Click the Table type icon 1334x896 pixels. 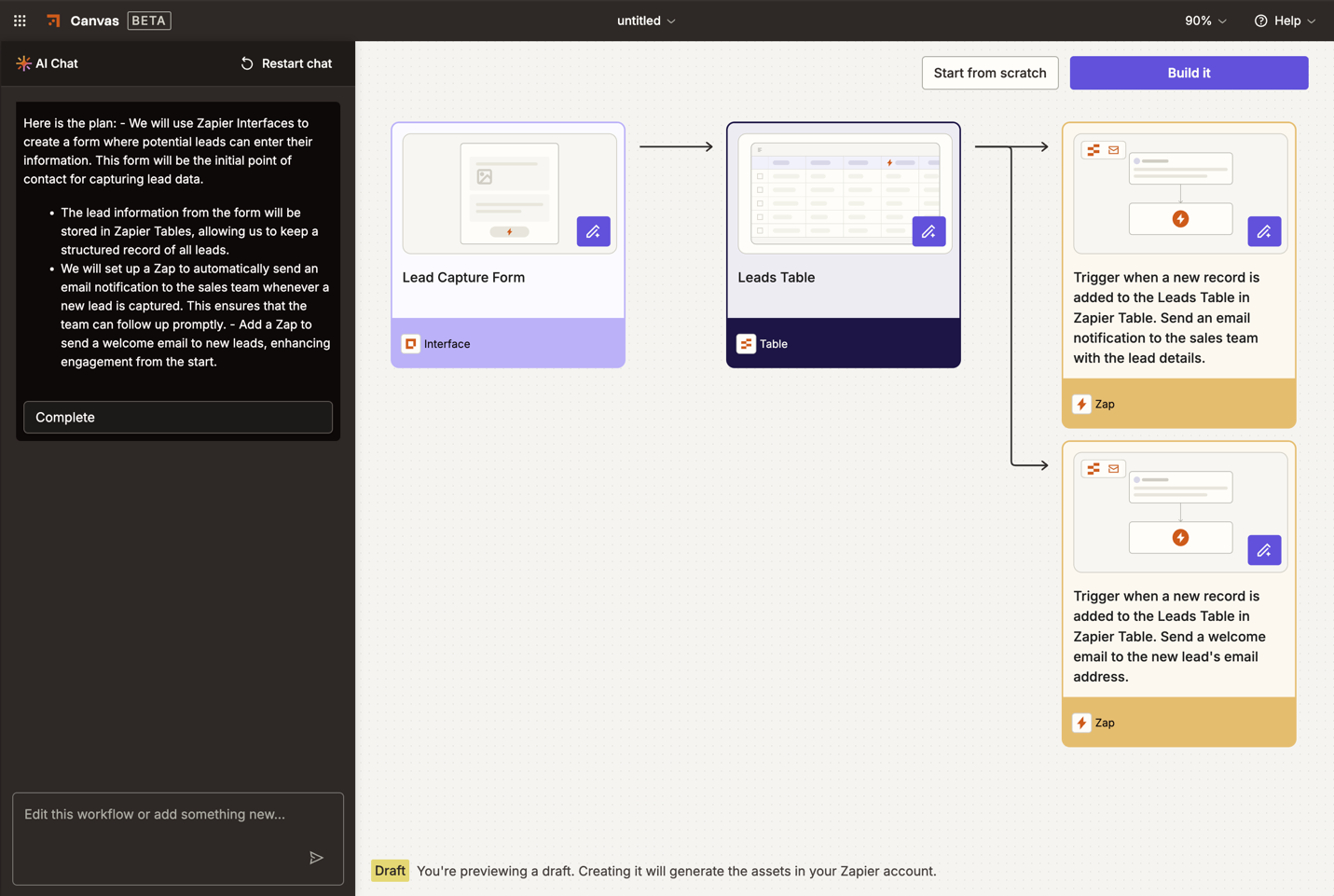tap(746, 344)
